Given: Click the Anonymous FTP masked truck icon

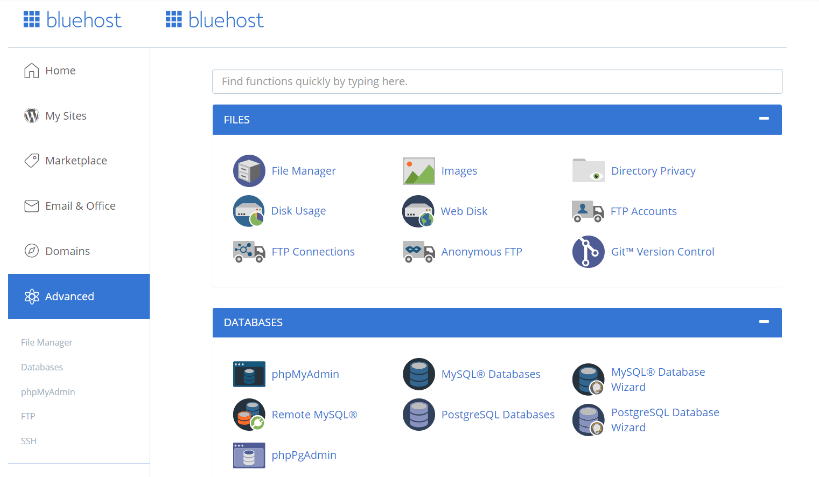Looking at the screenshot, I should tap(419, 251).
